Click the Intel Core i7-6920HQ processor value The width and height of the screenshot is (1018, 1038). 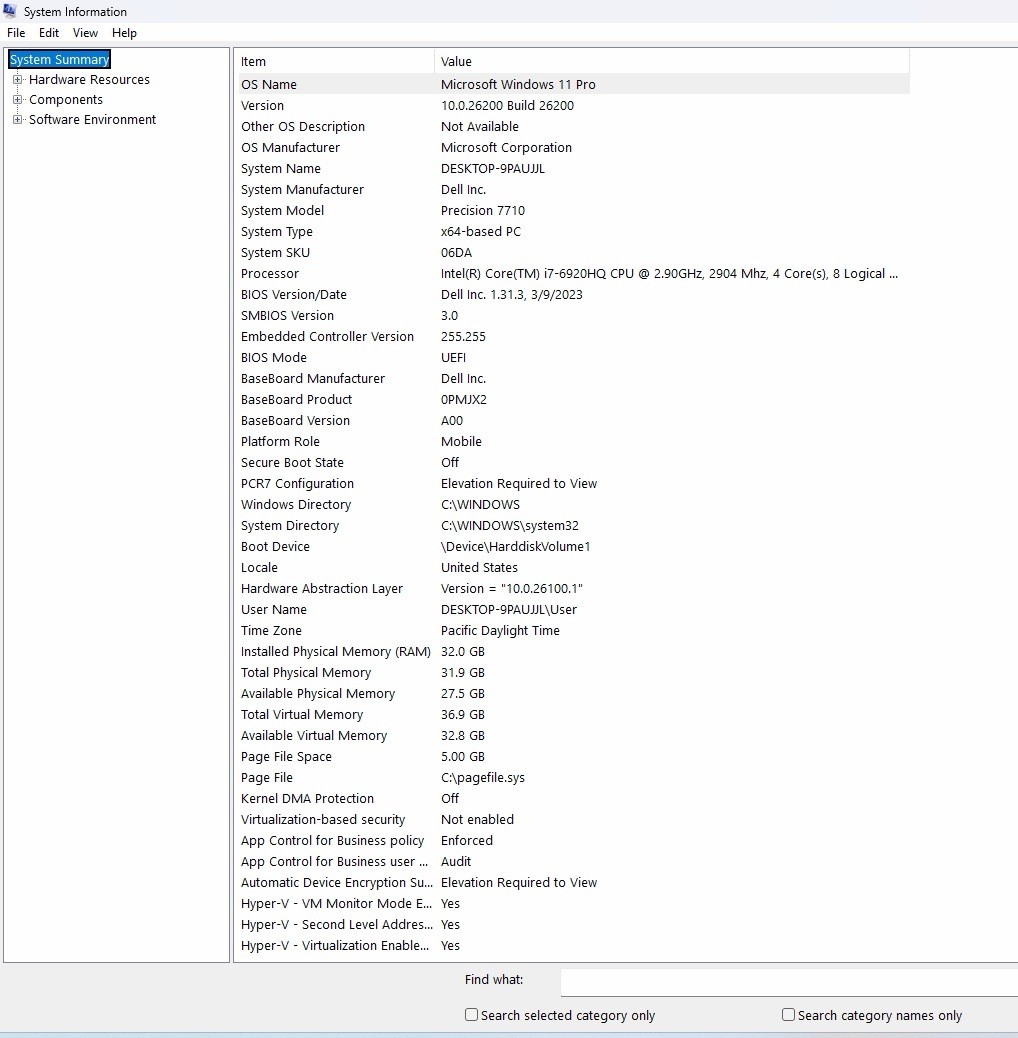coord(669,273)
